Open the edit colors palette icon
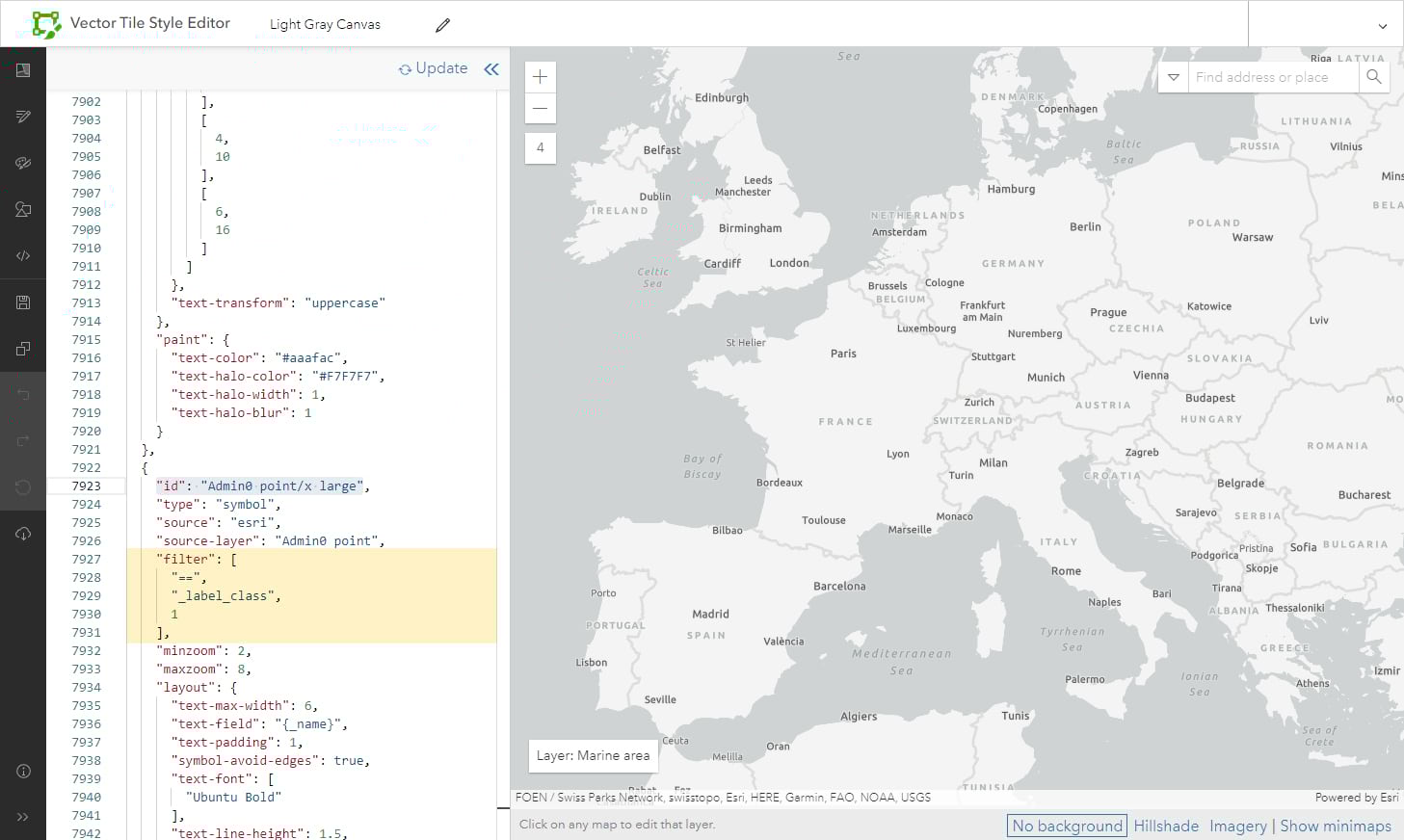The width and height of the screenshot is (1404, 840). point(23,163)
